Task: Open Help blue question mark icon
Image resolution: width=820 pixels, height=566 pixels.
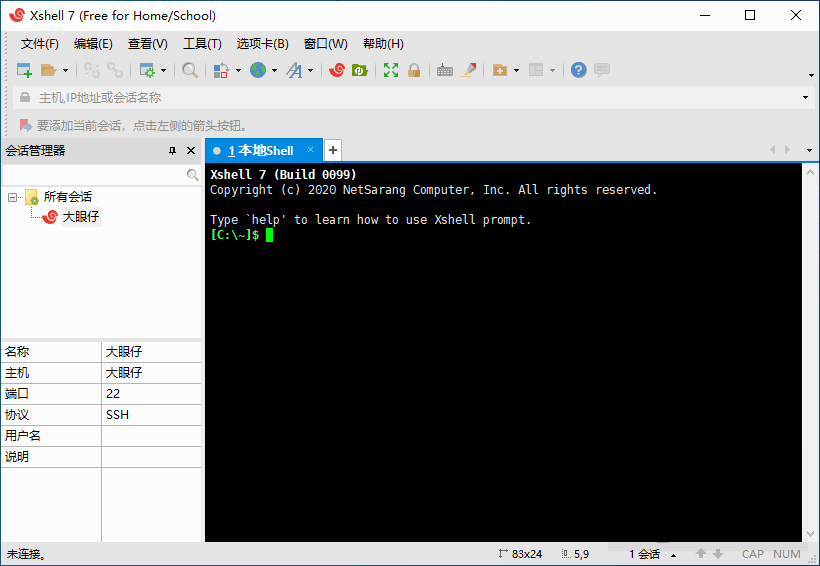Action: click(x=578, y=70)
